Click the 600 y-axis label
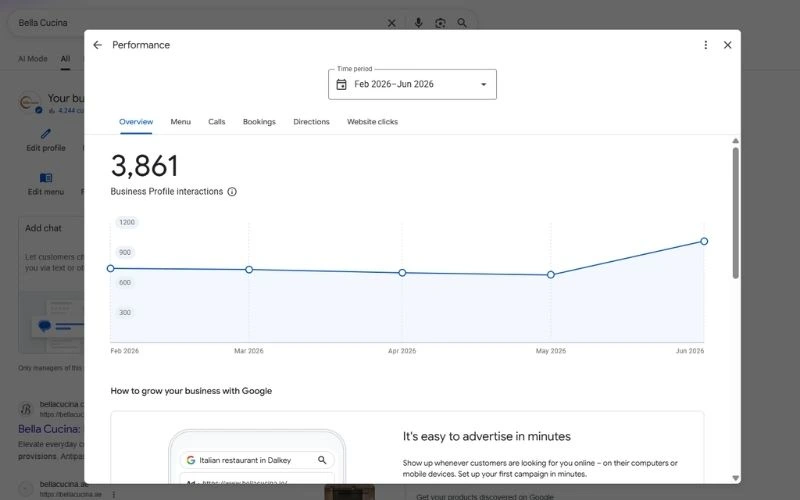This screenshot has width=800, height=500. (x=125, y=282)
